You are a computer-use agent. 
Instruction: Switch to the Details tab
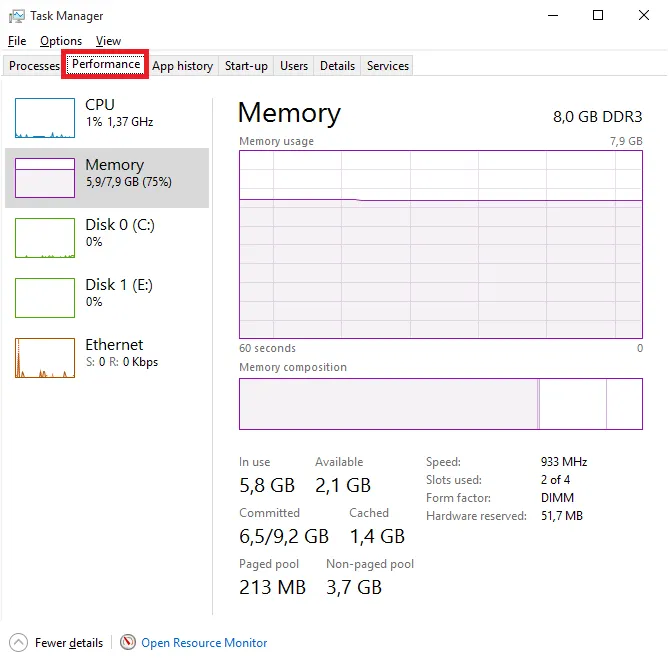click(337, 66)
